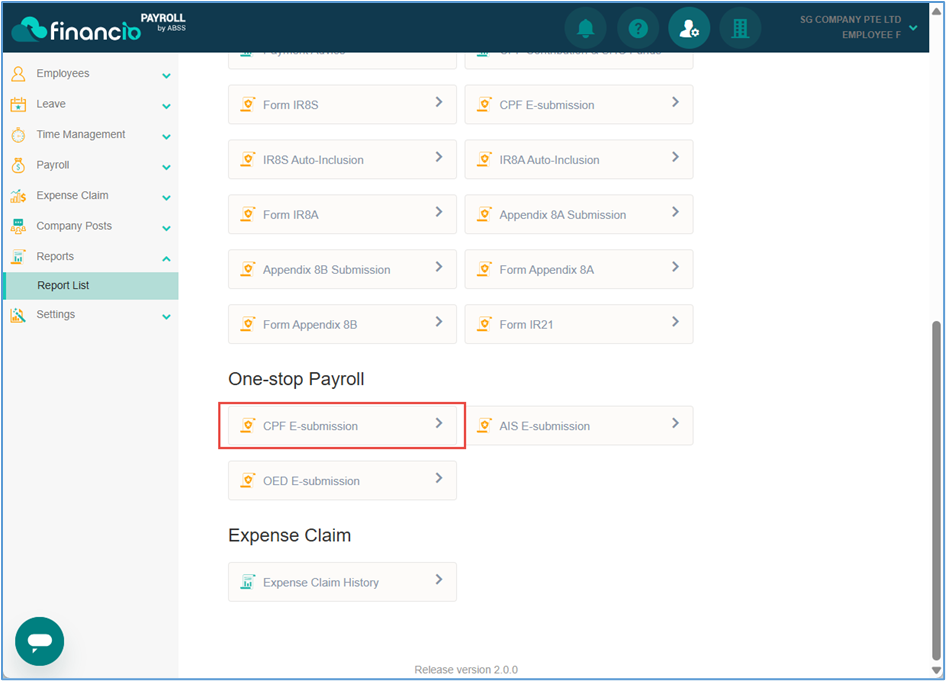Click the Company Posts icon in sidebar
The height and width of the screenshot is (681, 946).
pos(18,226)
